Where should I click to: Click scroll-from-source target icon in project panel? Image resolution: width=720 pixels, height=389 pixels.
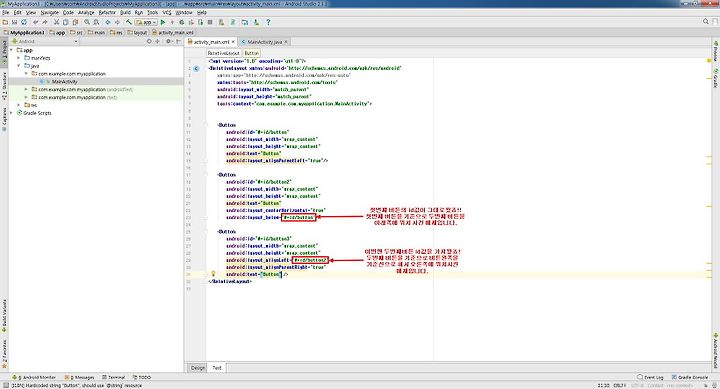pos(149,41)
